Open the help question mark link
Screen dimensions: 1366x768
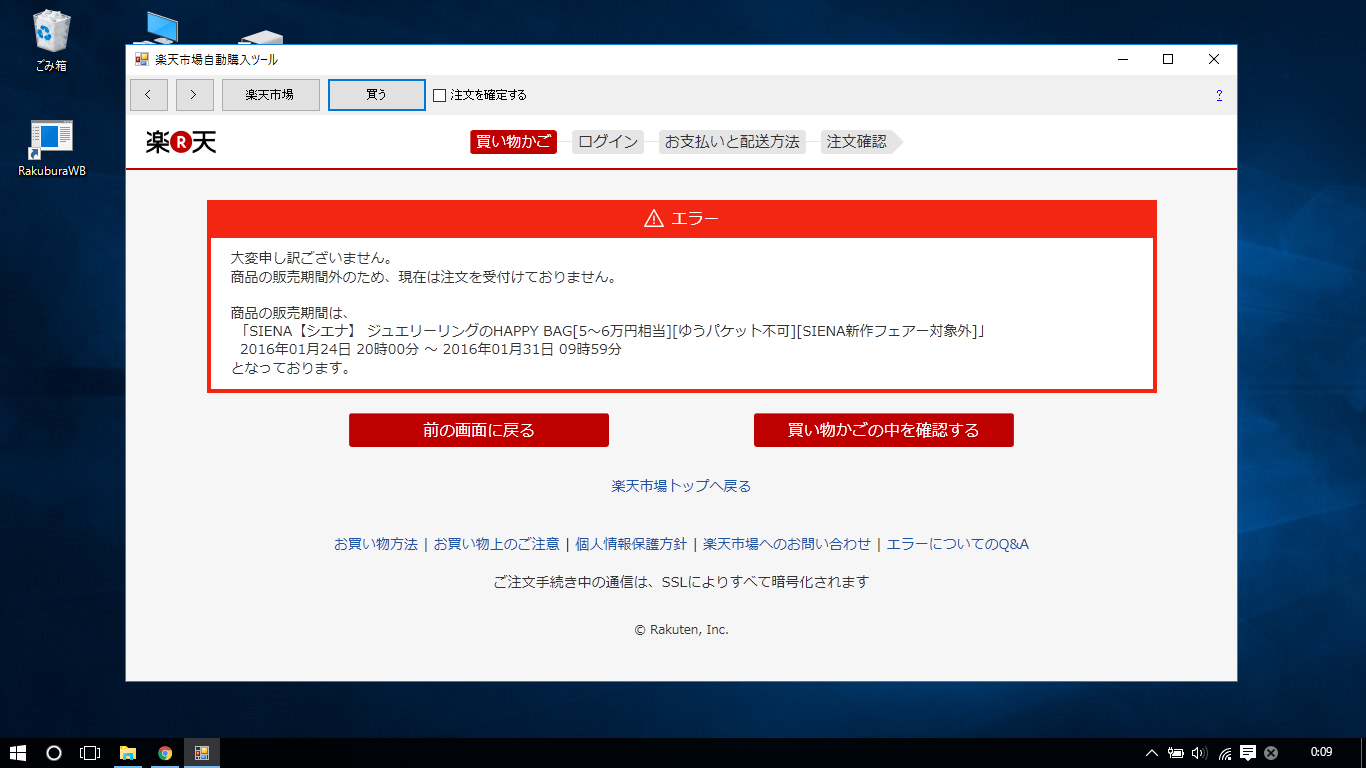click(1219, 95)
